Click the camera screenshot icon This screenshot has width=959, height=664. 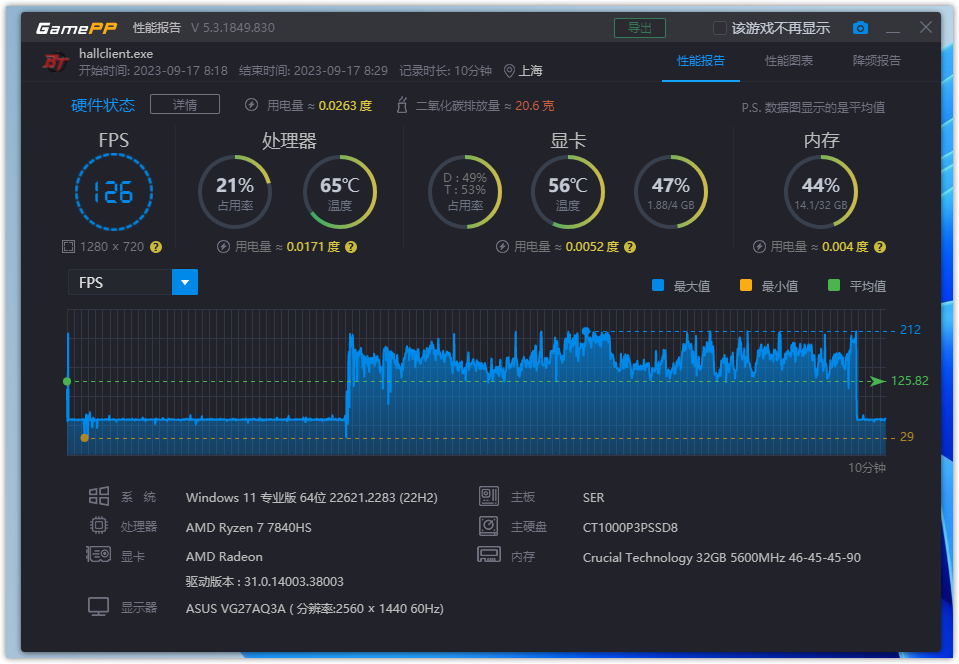pyautogui.click(x=860, y=28)
